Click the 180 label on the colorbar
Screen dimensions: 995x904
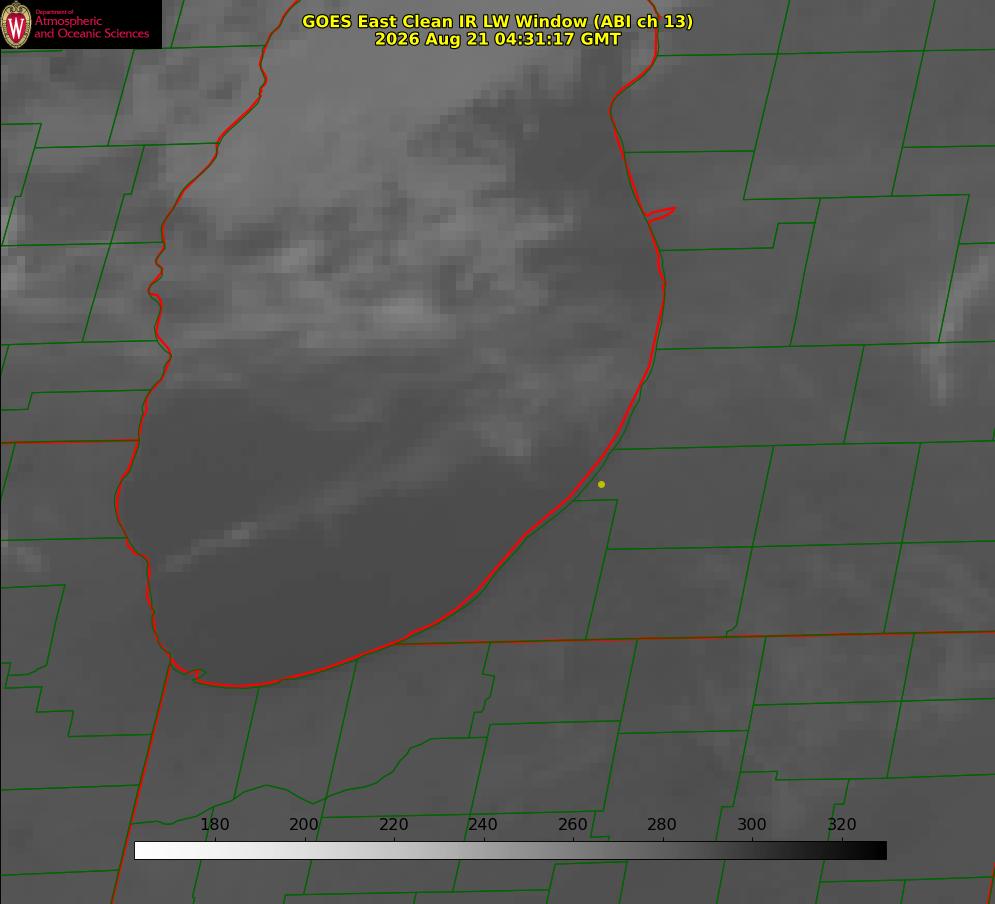tap(214, 824)
